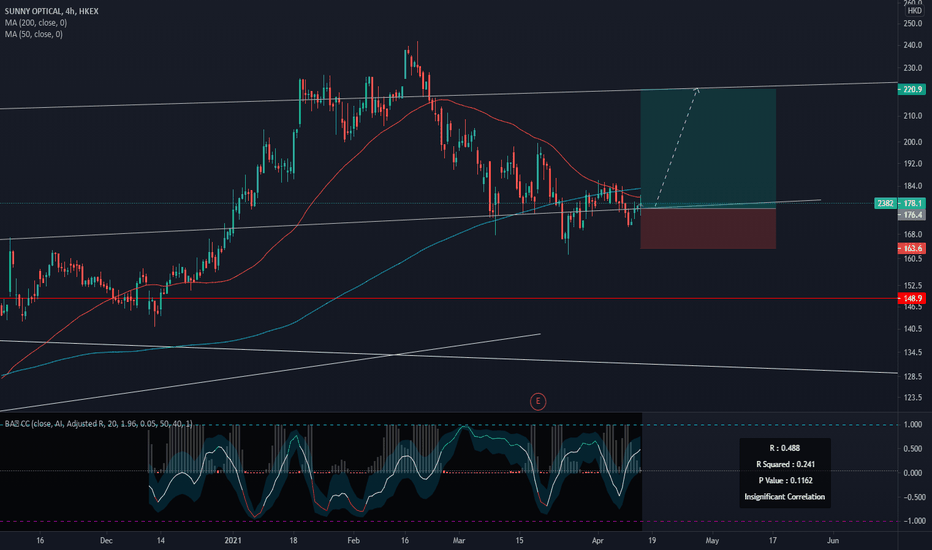Click the 2021 date label on time axis

click(x=233, y=540)
